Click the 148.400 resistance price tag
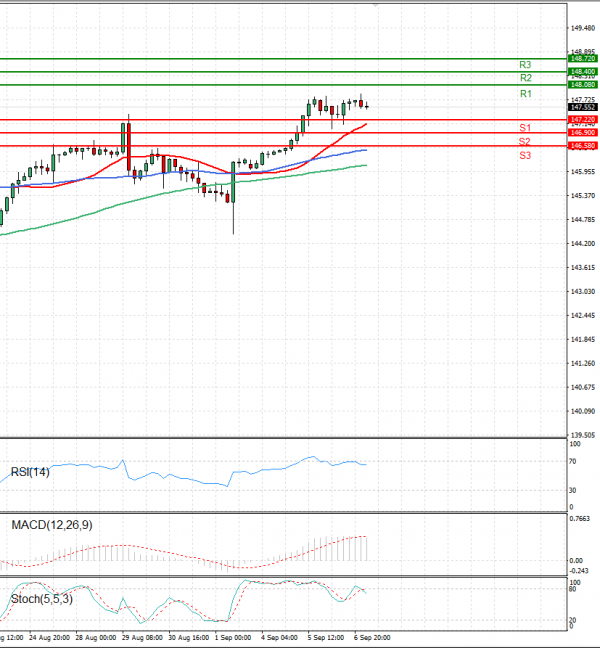 (x=583, y=72)
